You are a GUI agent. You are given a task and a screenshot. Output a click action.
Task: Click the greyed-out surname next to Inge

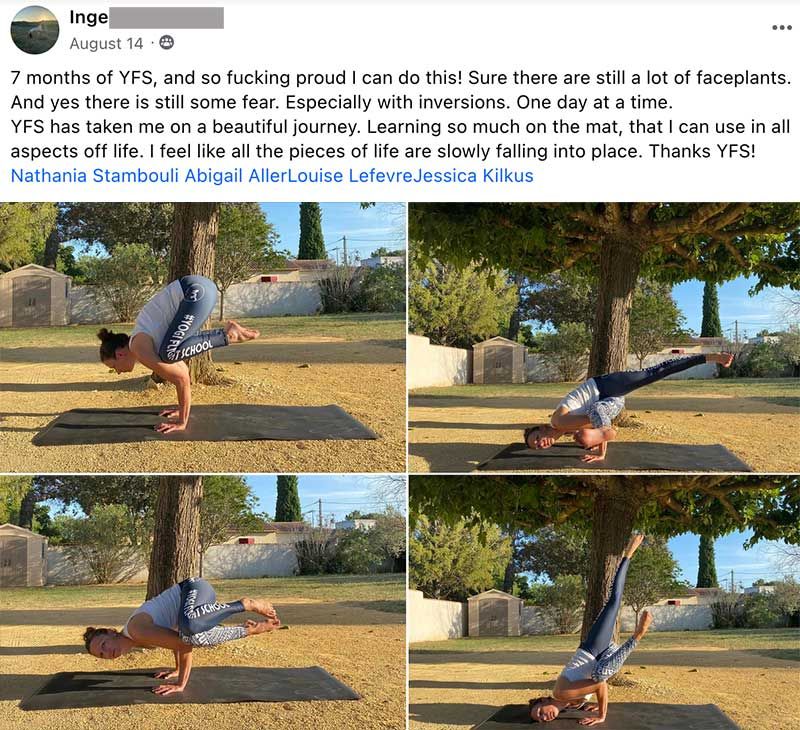166,18
